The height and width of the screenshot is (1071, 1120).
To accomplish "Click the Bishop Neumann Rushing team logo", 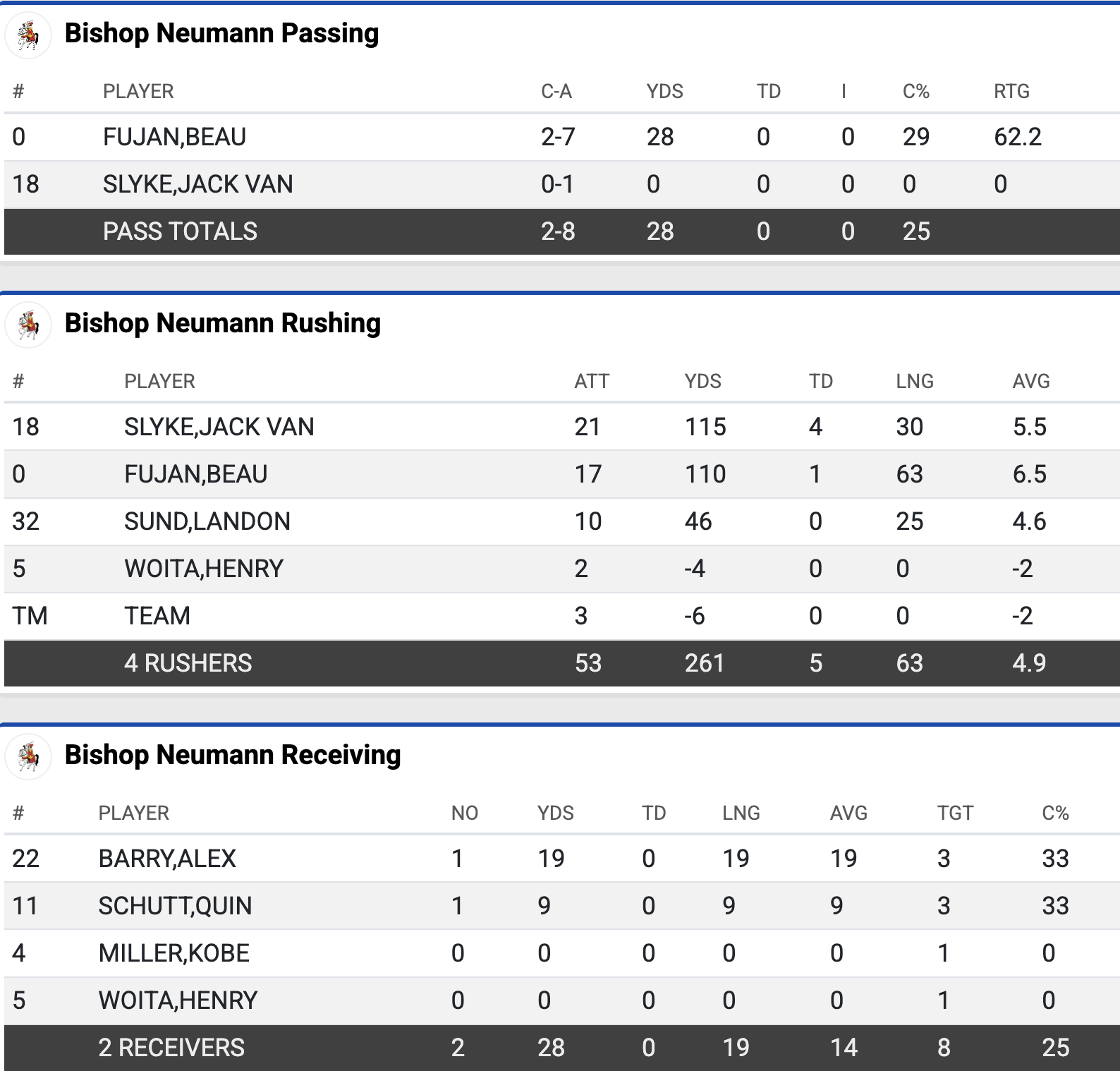I will tap(28, 325).
